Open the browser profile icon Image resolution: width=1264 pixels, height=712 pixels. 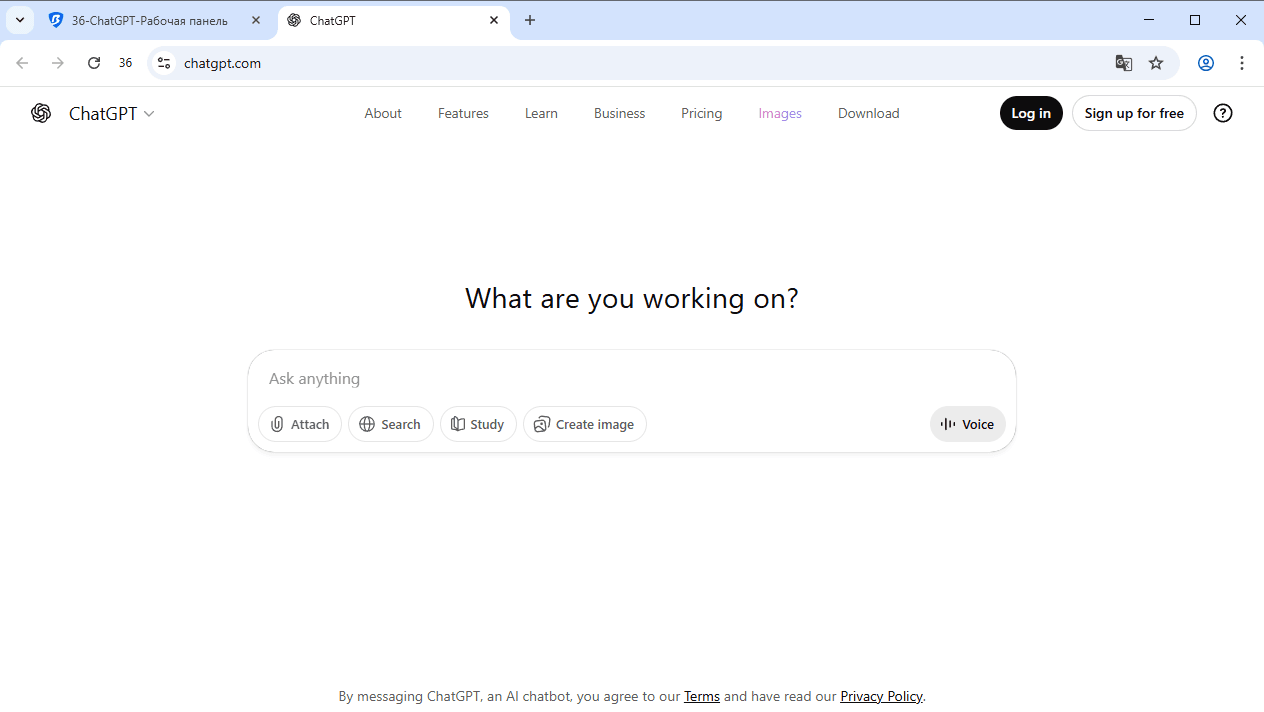(1206, 63)
